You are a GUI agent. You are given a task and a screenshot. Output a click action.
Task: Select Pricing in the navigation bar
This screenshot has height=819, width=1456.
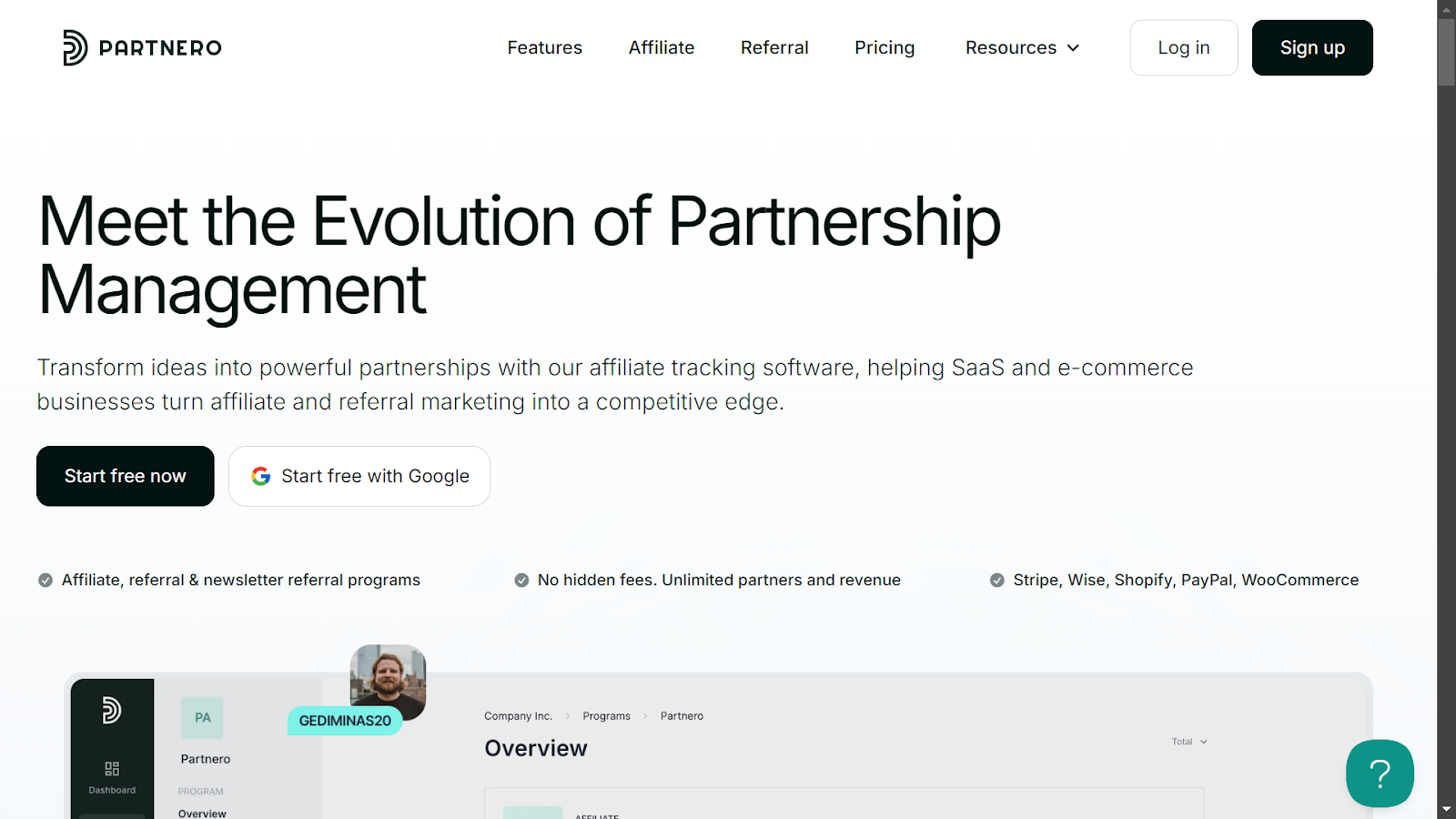884,47
